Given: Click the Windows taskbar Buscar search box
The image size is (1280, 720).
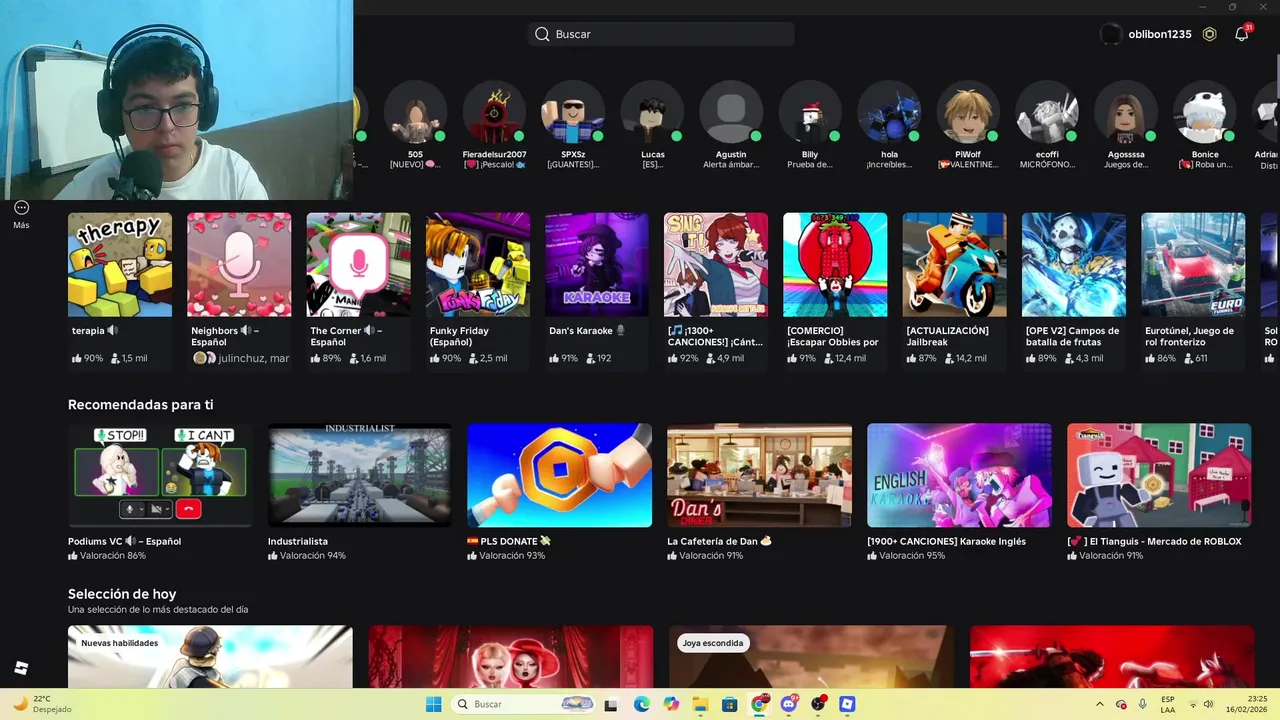Looking at the screenshot, I should click(x=525, y=704).
